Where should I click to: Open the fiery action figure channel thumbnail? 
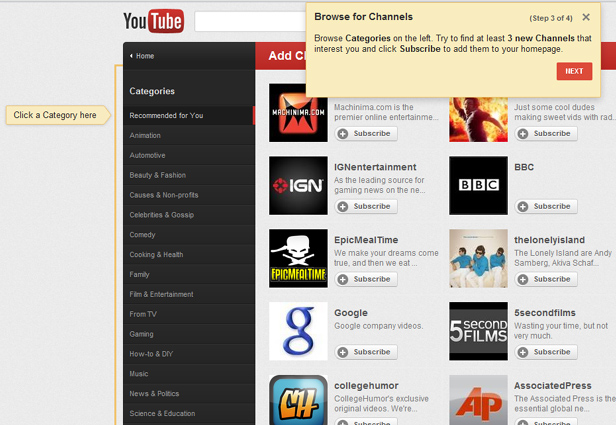tap(478, 119)
